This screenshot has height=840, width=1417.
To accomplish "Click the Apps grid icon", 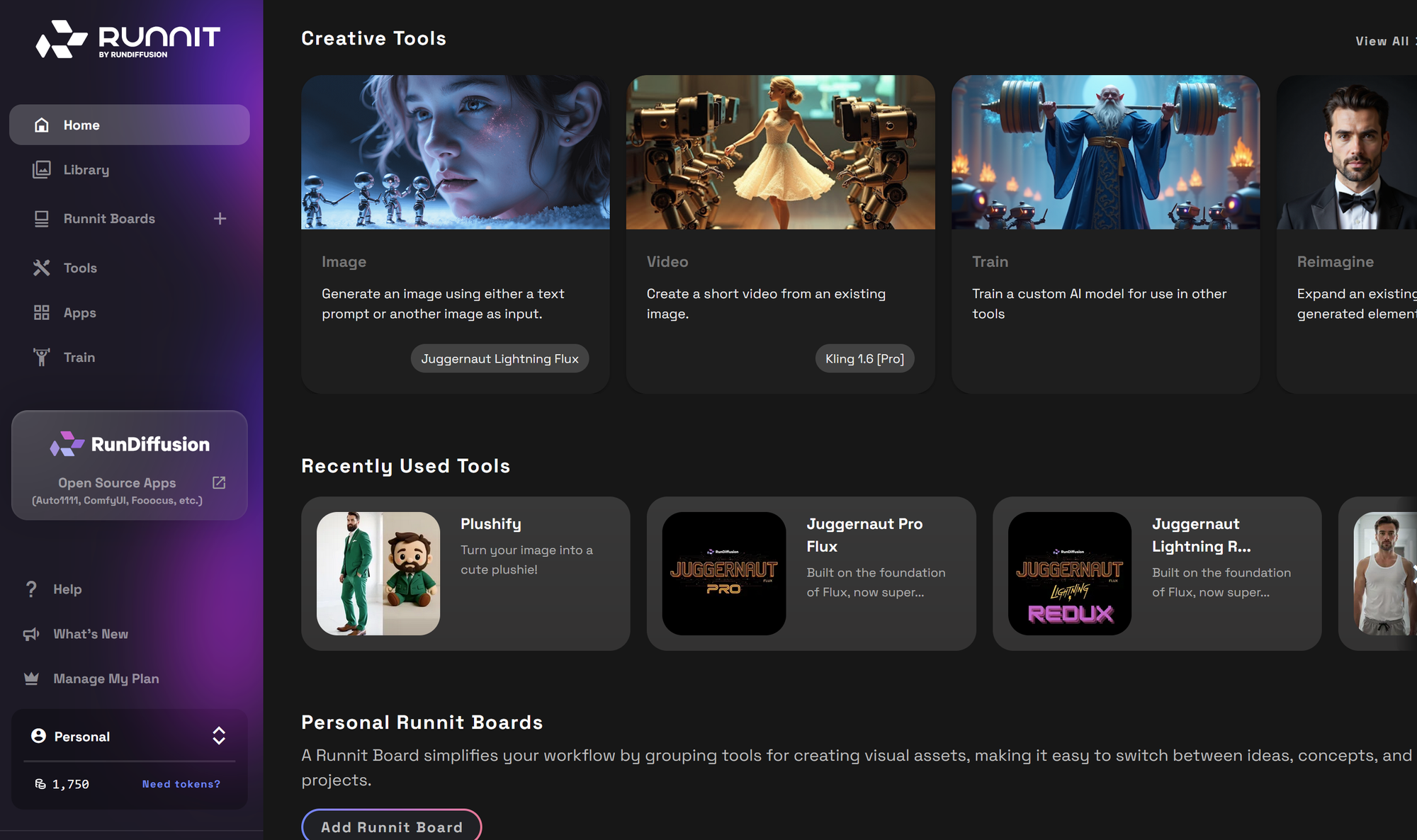I will tap(42, 312).
